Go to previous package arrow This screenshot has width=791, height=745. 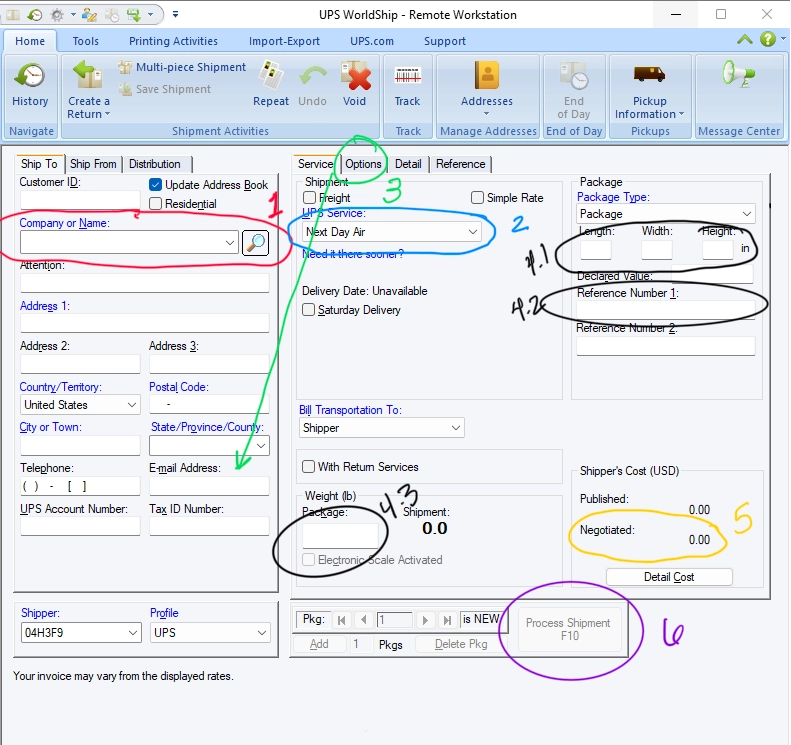click(364, 620)
